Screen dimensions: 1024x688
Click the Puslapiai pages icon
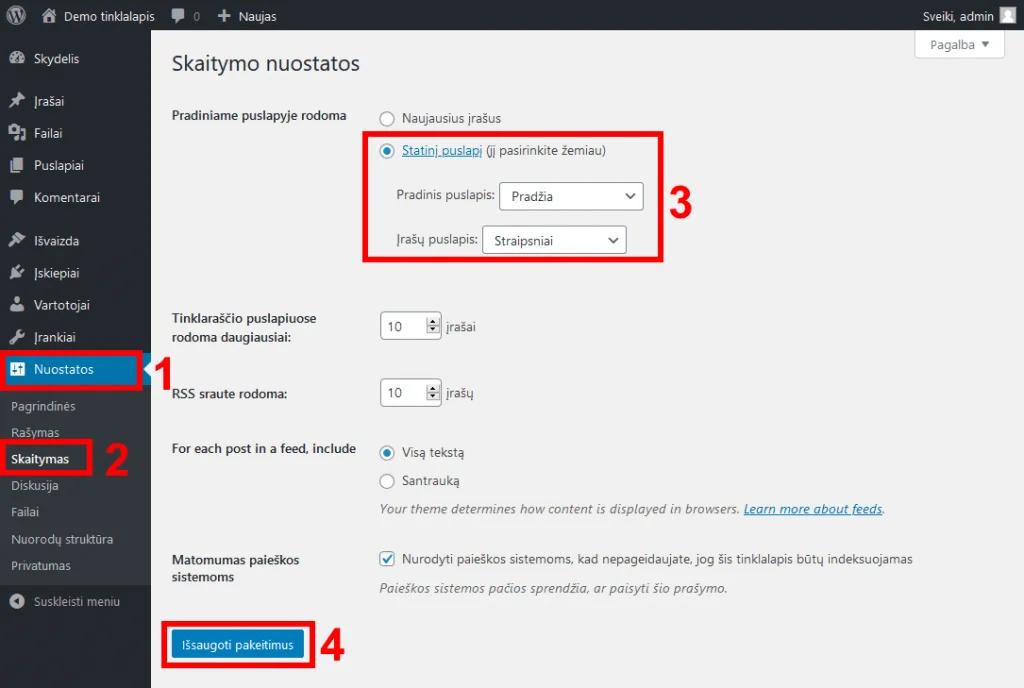tap(17, 165)
